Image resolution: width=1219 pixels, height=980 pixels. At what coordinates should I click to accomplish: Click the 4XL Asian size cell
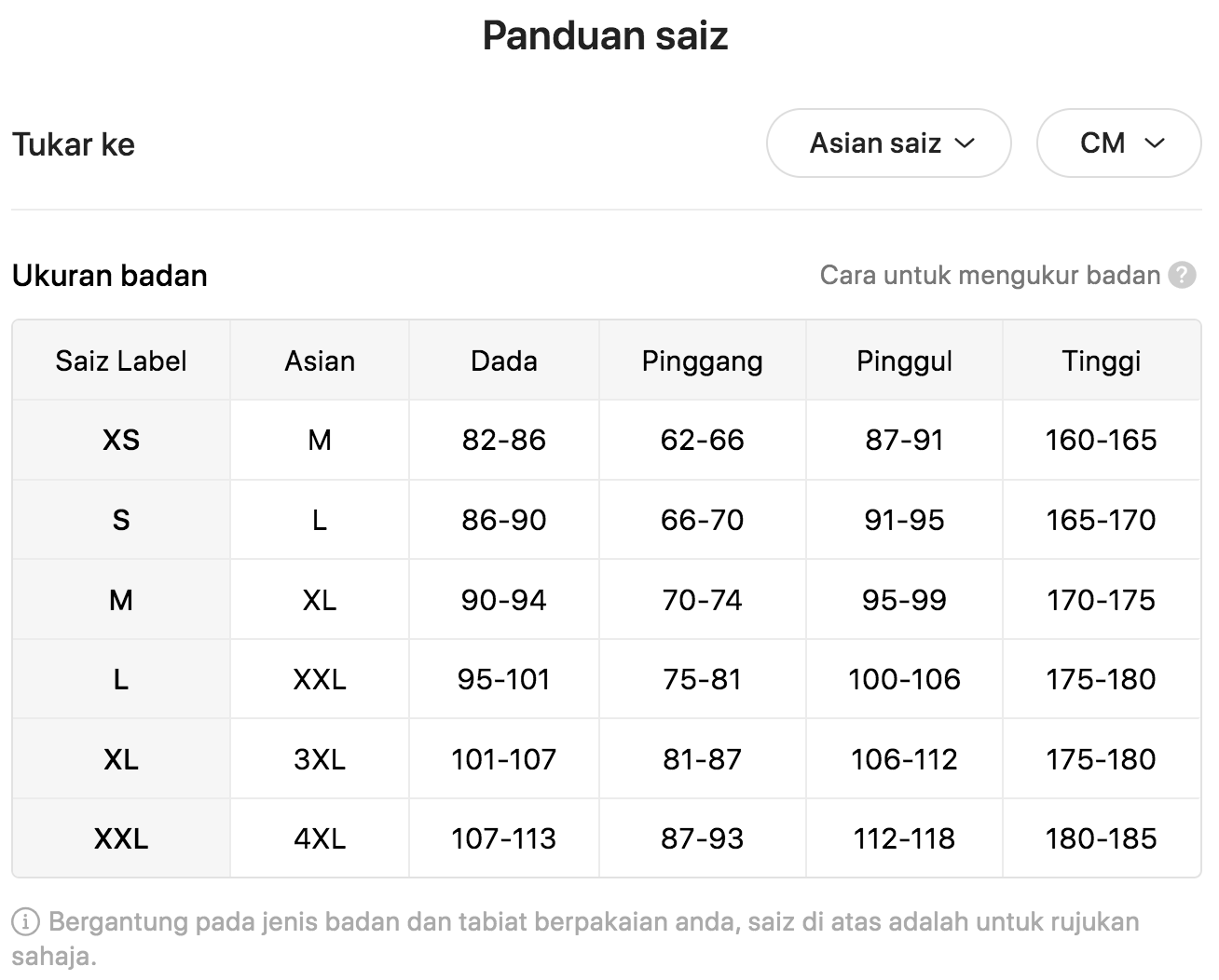coord(320,838)
